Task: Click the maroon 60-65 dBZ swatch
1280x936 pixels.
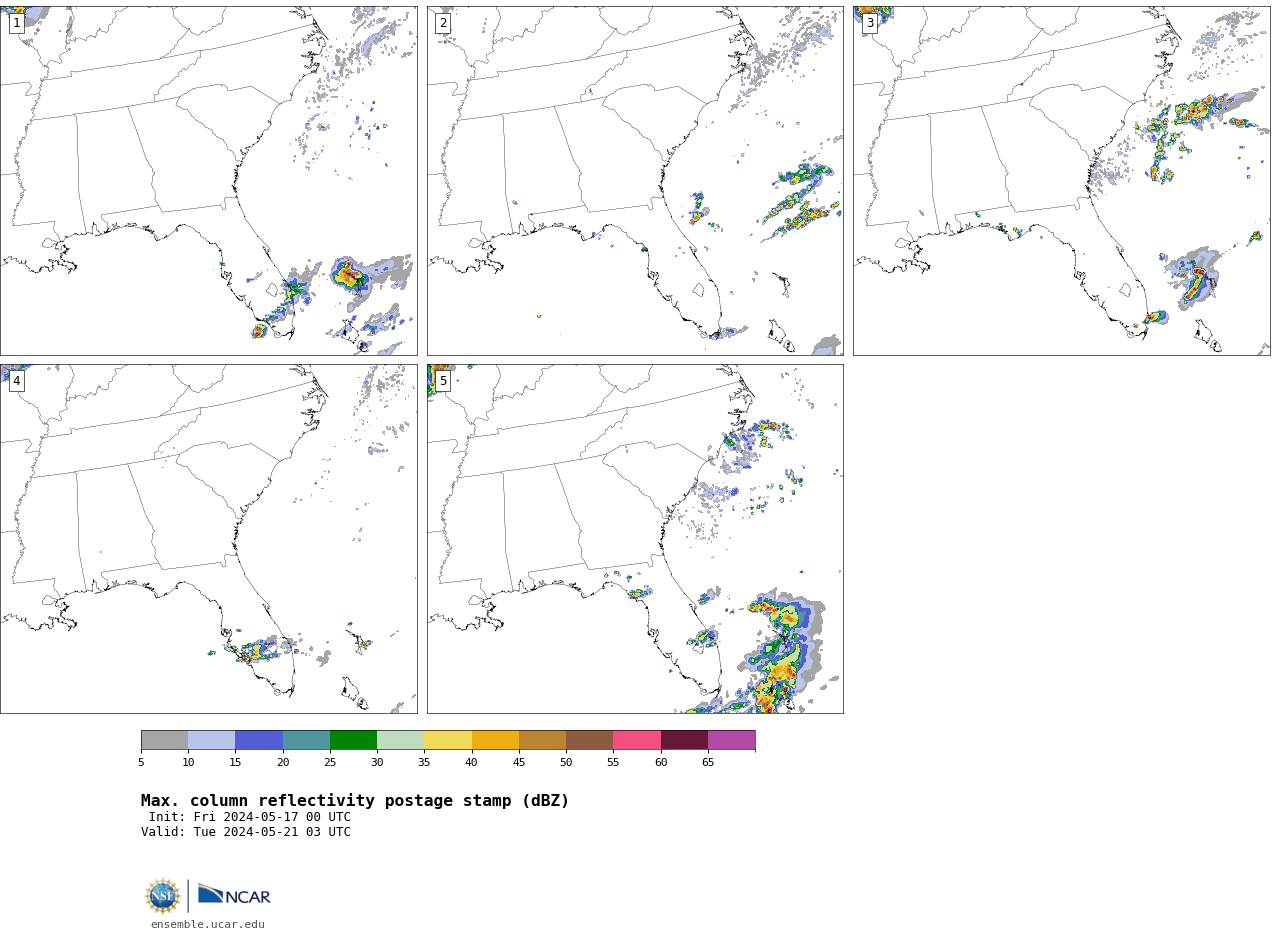Action: point(684,740)
